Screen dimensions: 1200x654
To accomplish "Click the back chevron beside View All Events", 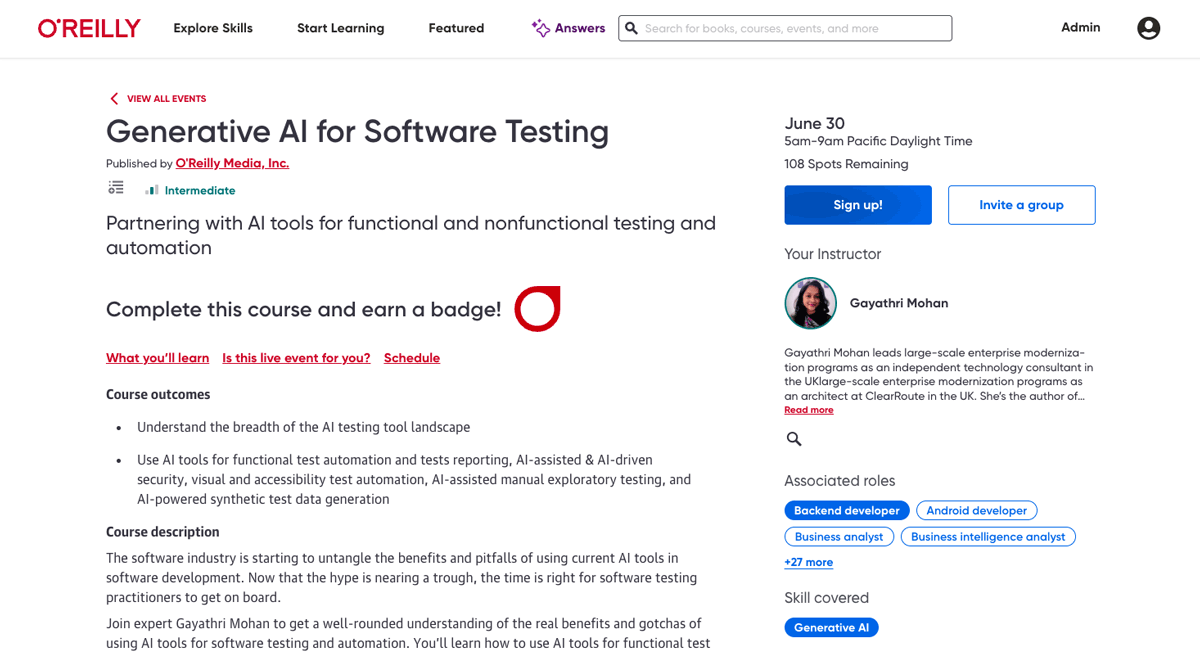I will [114, 99].
